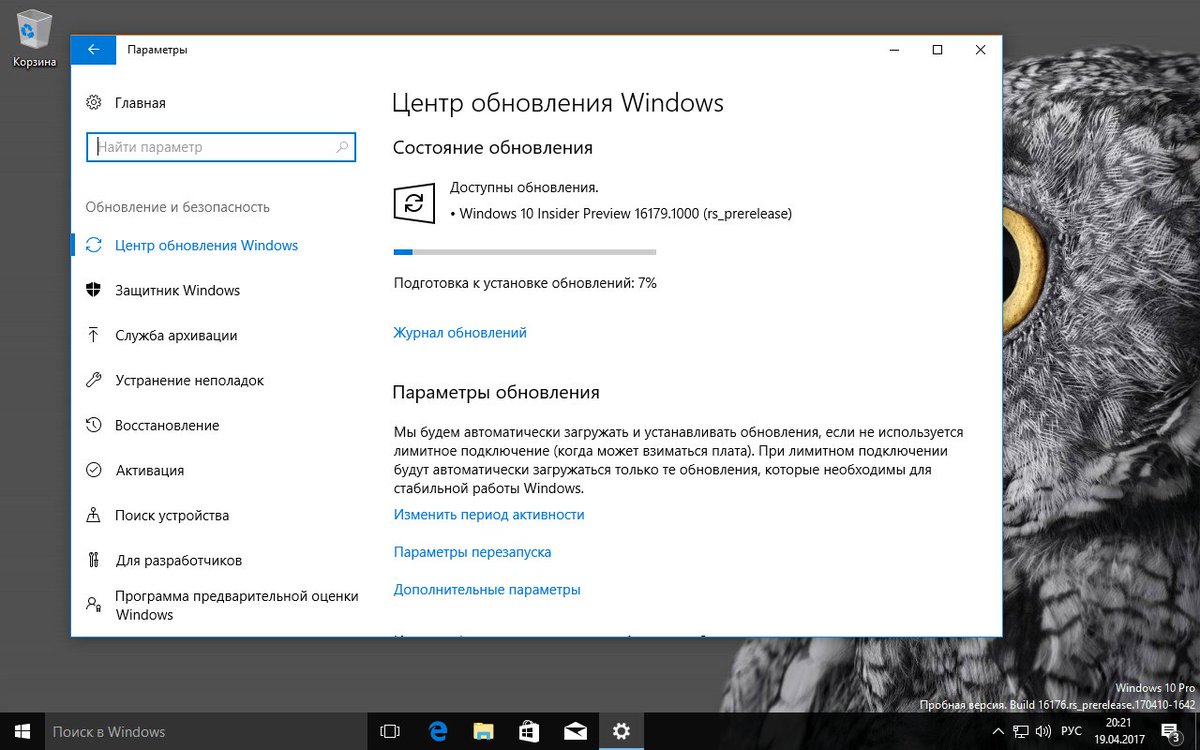
Task: Open Активация section
Action: click(x=149, y=470)
